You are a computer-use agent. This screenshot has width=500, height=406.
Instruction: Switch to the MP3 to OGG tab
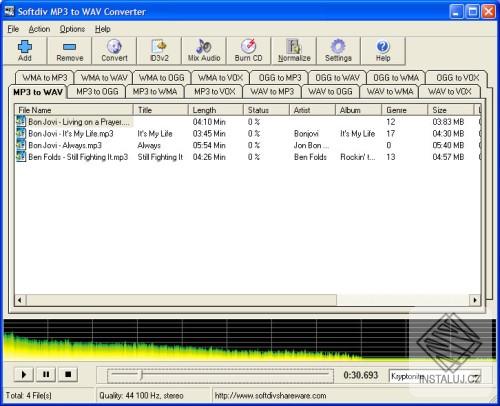coord(97,91)
